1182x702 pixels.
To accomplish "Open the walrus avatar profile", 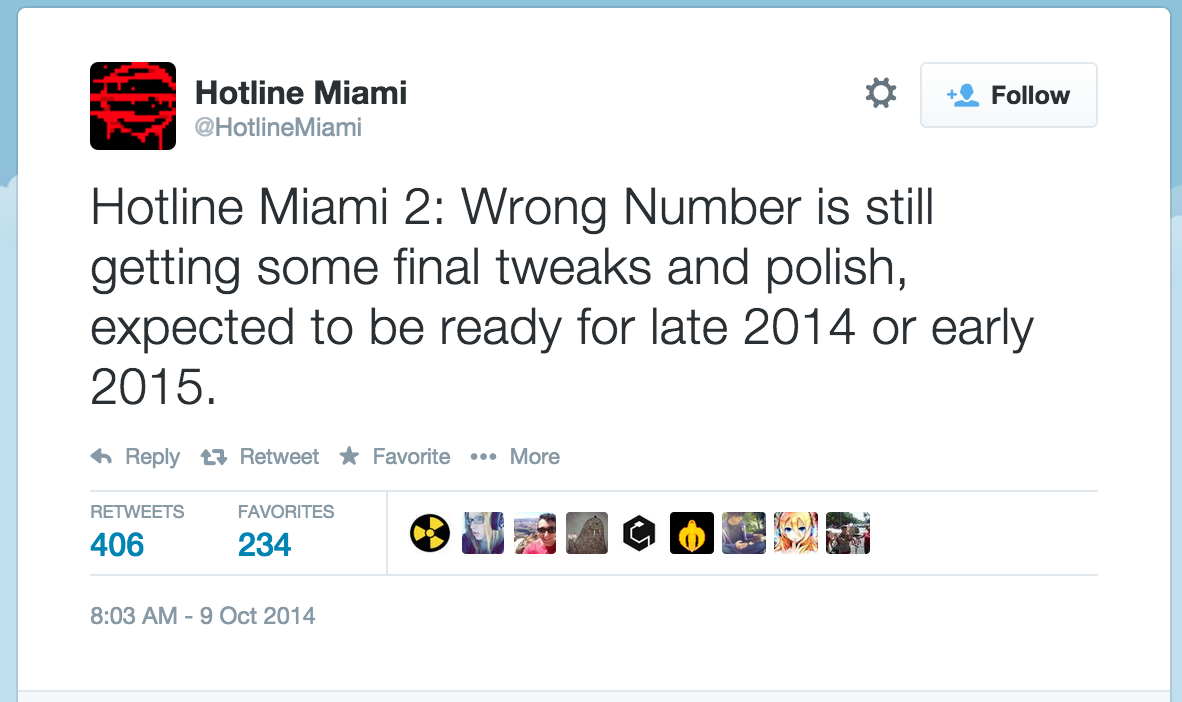I will tap(587, 534).
